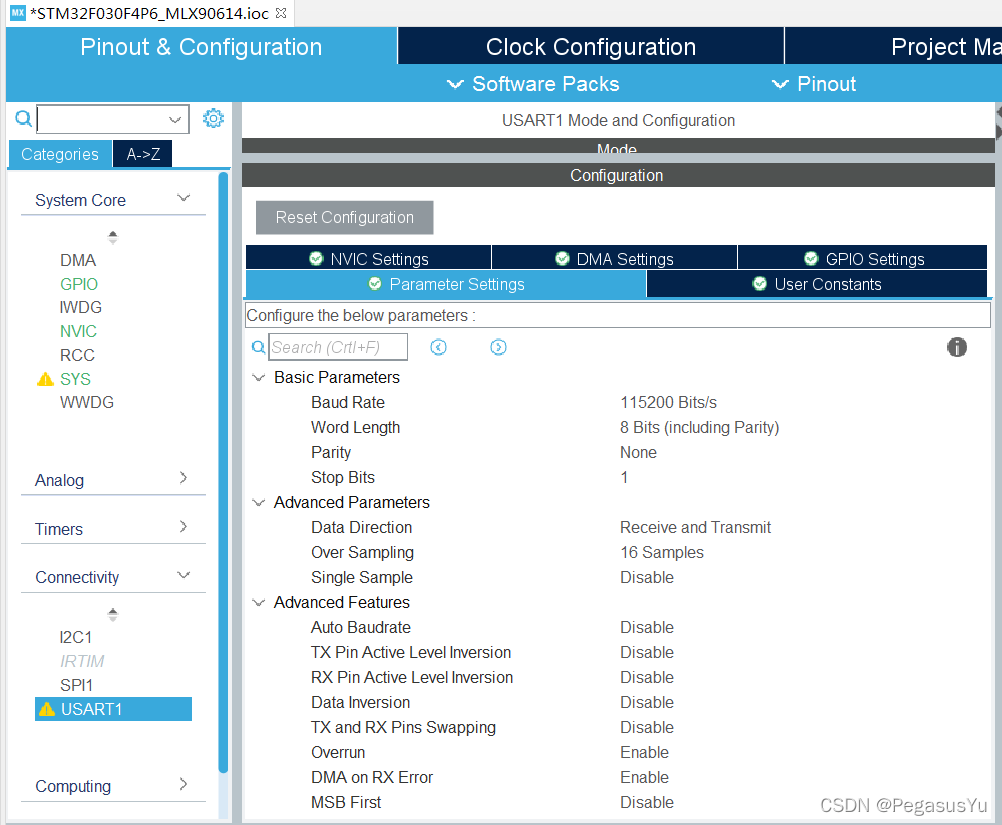Select USART1 under Connectivity
Viewport: 1002px width, 825px height.
(113, 709)
